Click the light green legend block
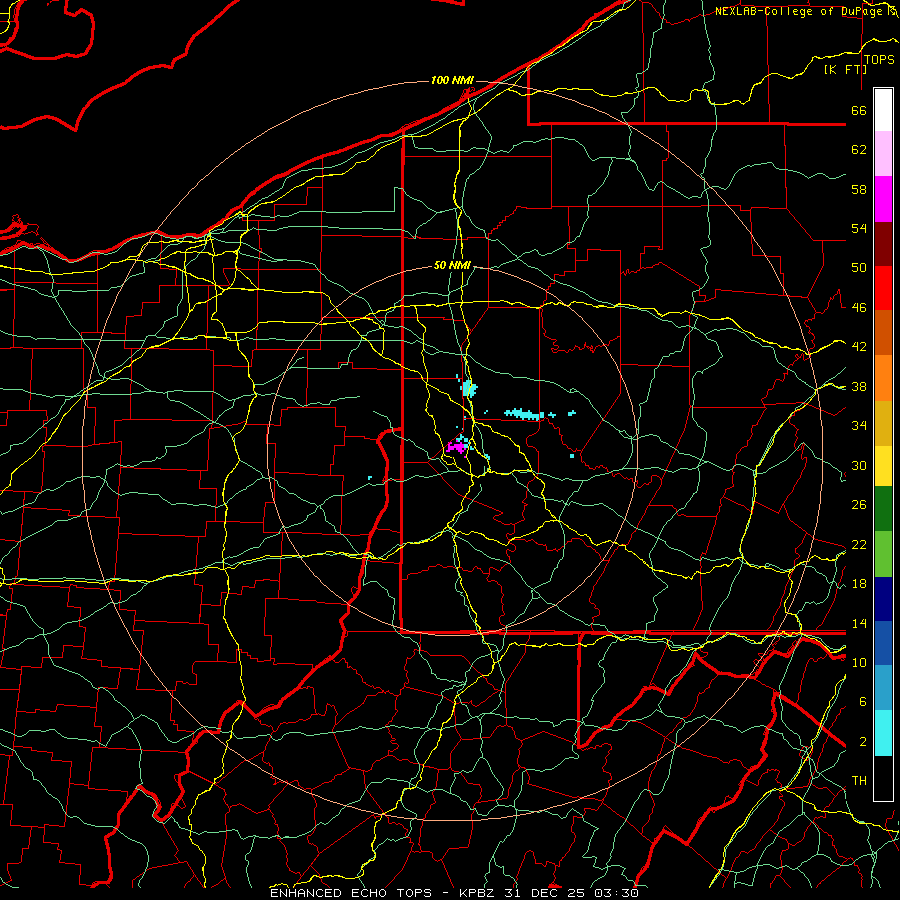Viewport: 900px width, 900px height. (883, 554)
